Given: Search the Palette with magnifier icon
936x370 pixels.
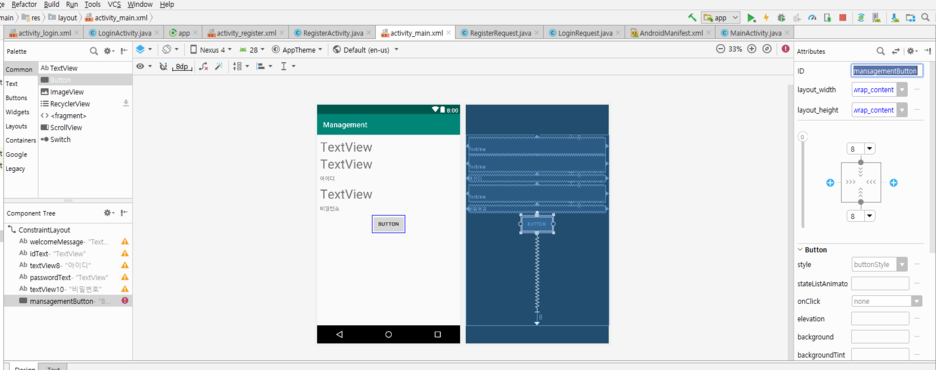Looking at the screenshot, I should 94,51.
